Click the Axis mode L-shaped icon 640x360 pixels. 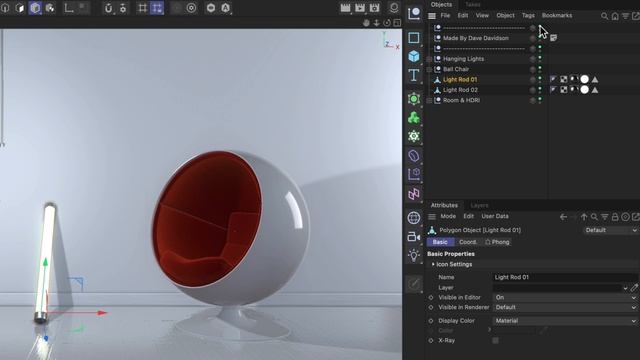69,8
